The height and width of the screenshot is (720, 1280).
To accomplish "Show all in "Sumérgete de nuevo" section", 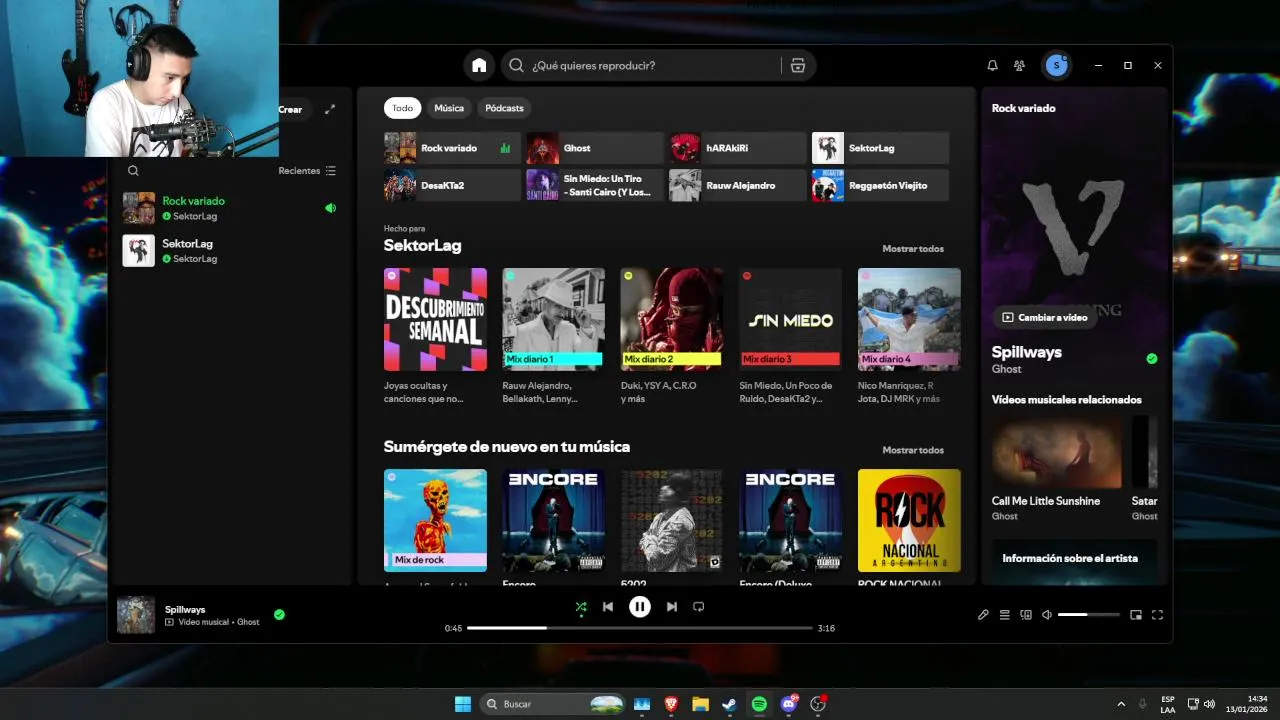I will tap(913, 450).
